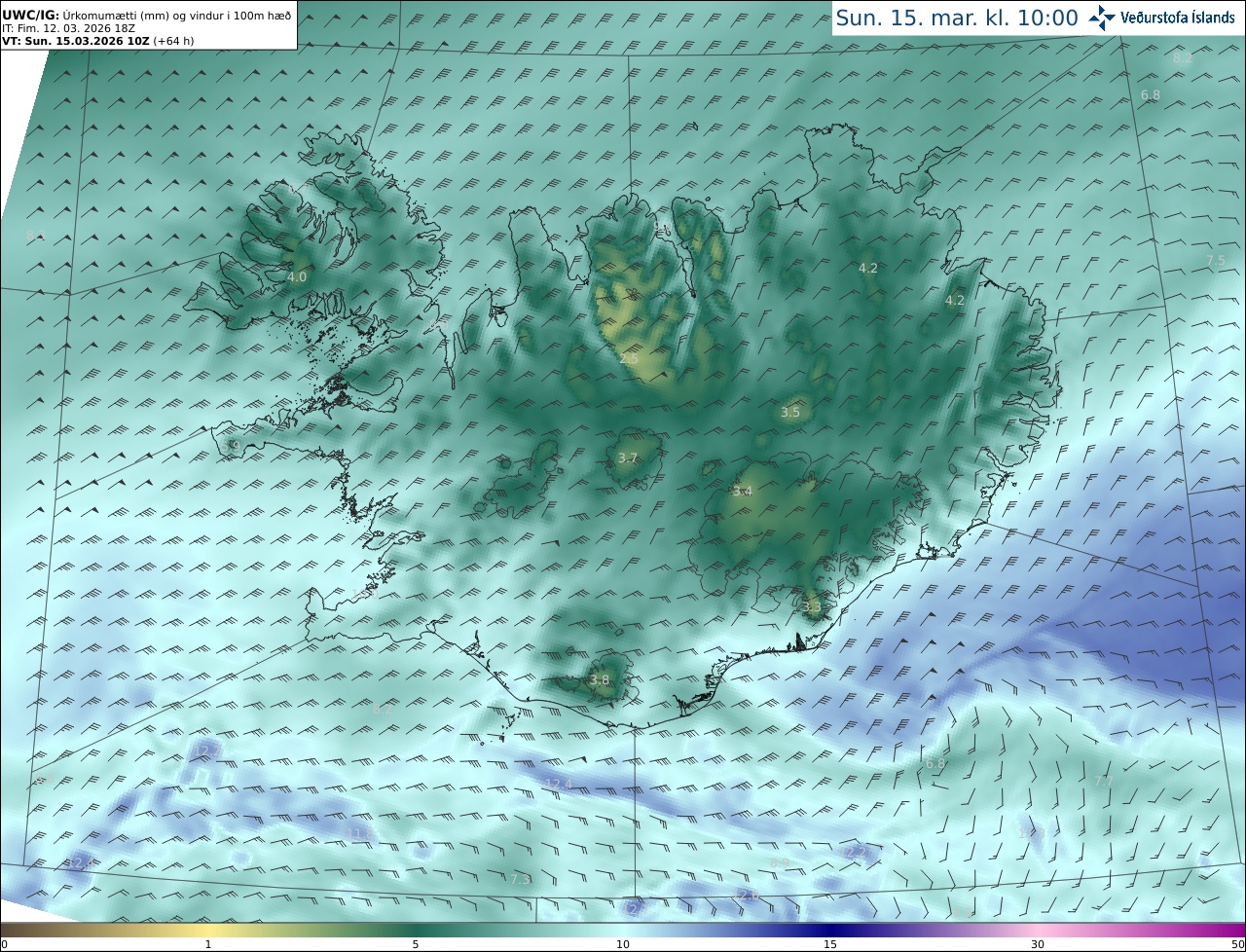Click the 3.5 value on the map
The width and height of the screenshot is (1246, 952).
[x=790, y=413]
